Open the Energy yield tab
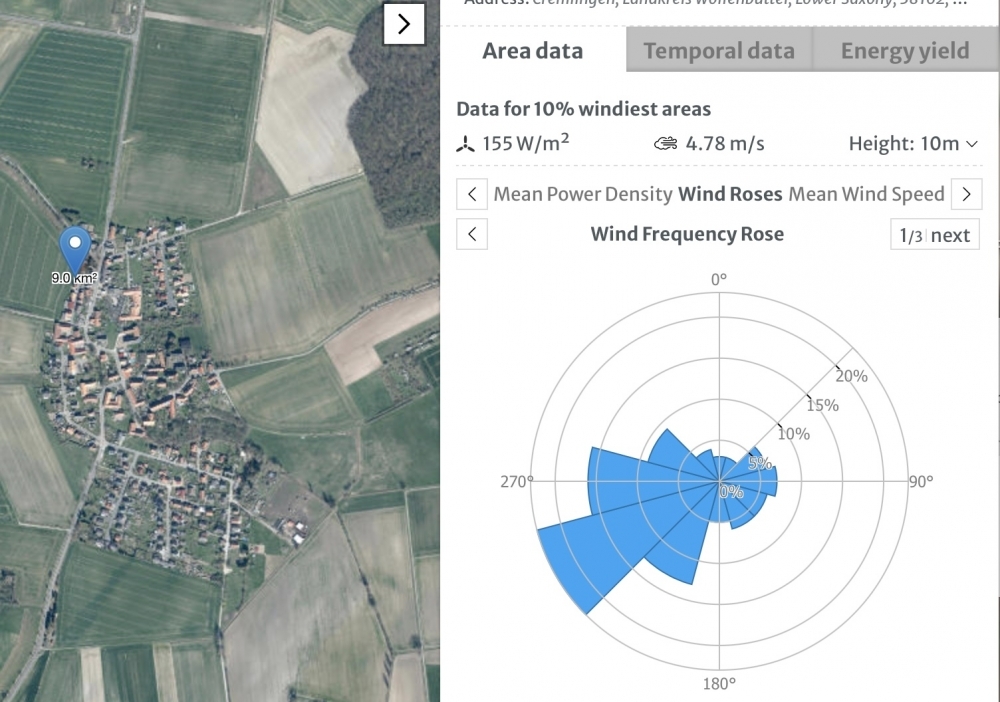1000x702 pixels. pyautogui.click(x=904, y=51)
